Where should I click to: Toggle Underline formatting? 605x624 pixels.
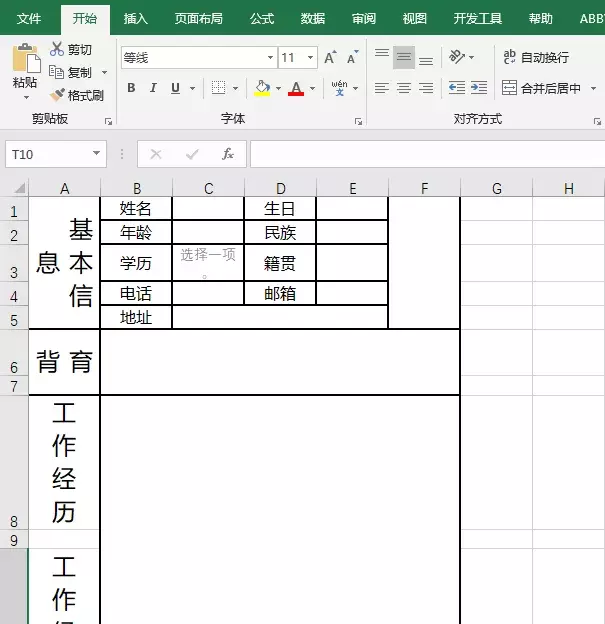(175, 88)
